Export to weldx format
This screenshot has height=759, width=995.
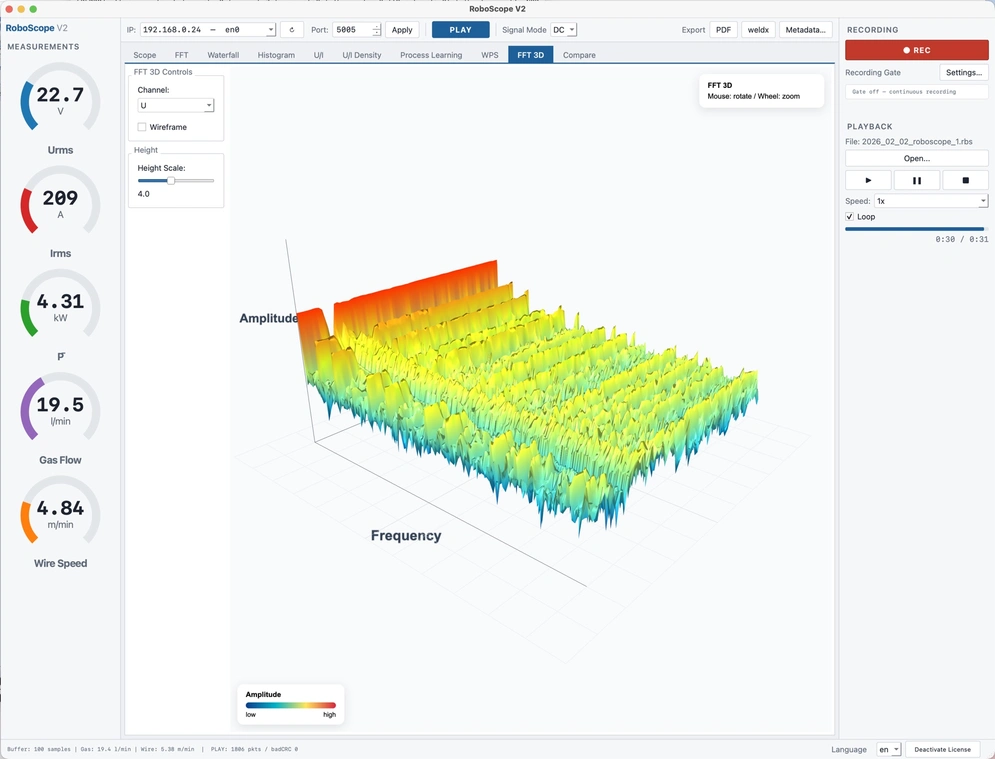[x=758, y=30]
